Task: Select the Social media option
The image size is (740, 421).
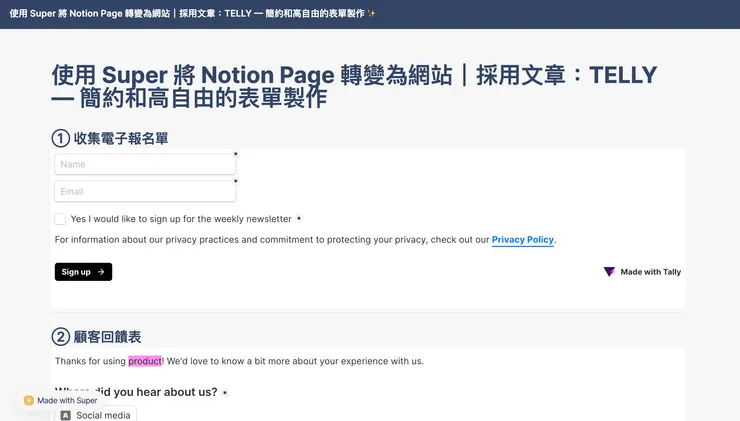Action: coord(96,415)
